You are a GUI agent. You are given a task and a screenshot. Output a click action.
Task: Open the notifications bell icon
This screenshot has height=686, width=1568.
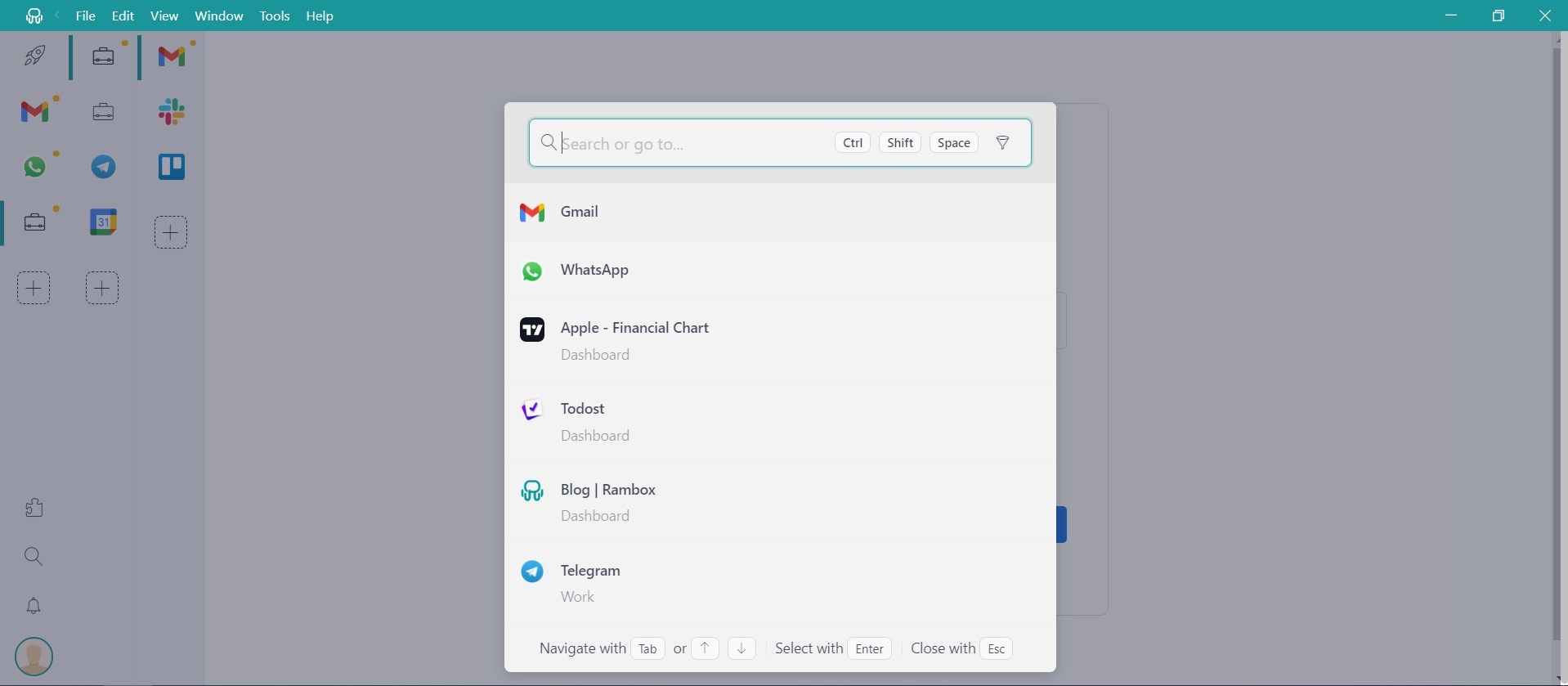(x=34, y=606)
